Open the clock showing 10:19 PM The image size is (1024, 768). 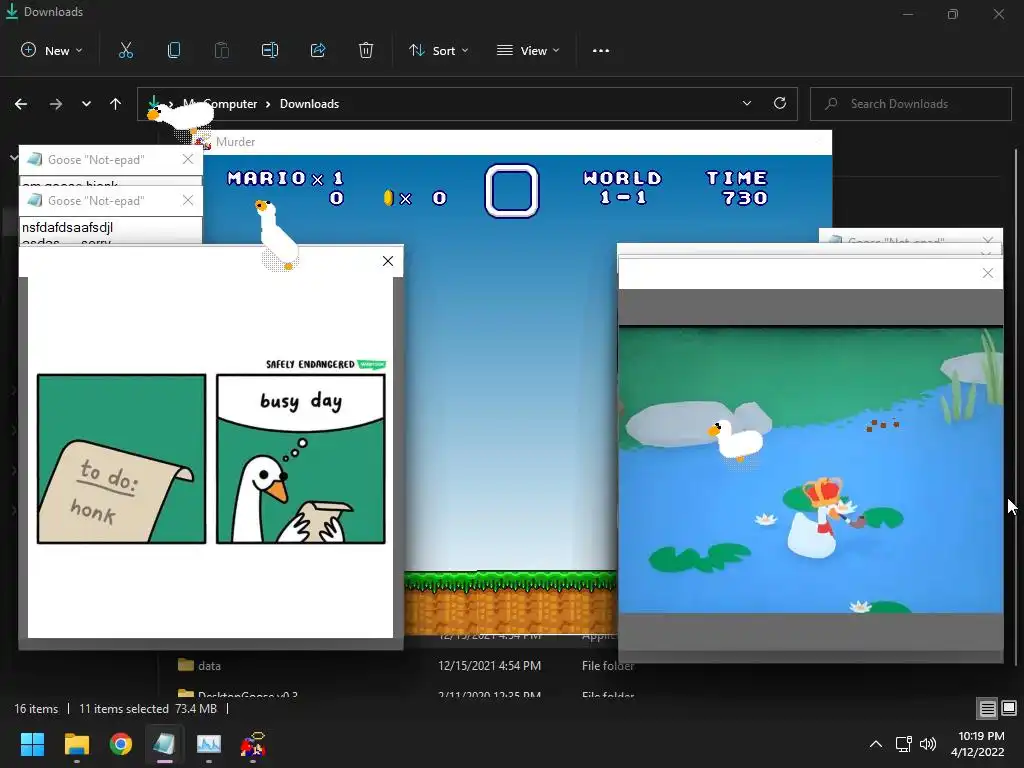[978, 744]
